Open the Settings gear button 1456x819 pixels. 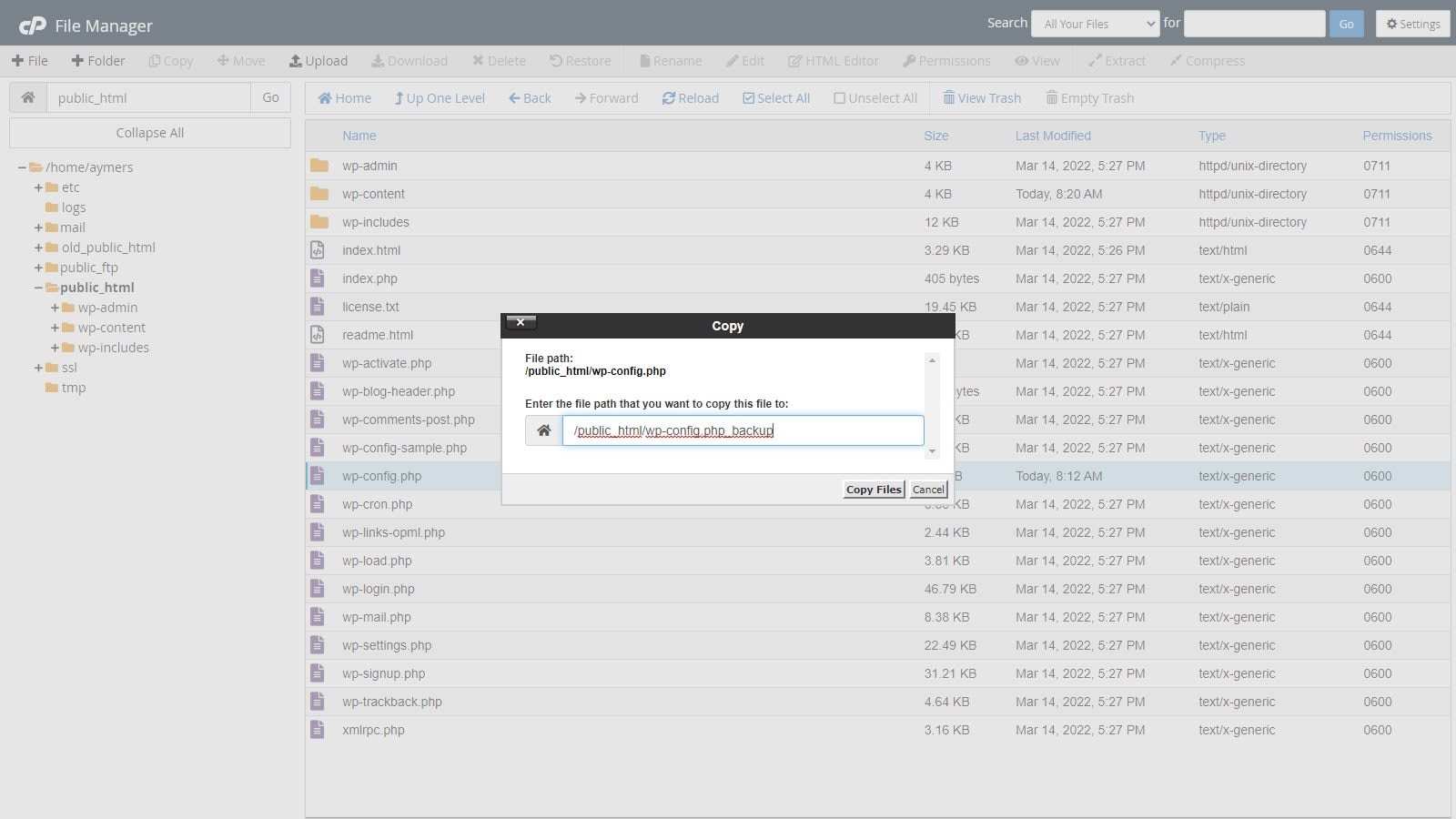pos(1412,24)
